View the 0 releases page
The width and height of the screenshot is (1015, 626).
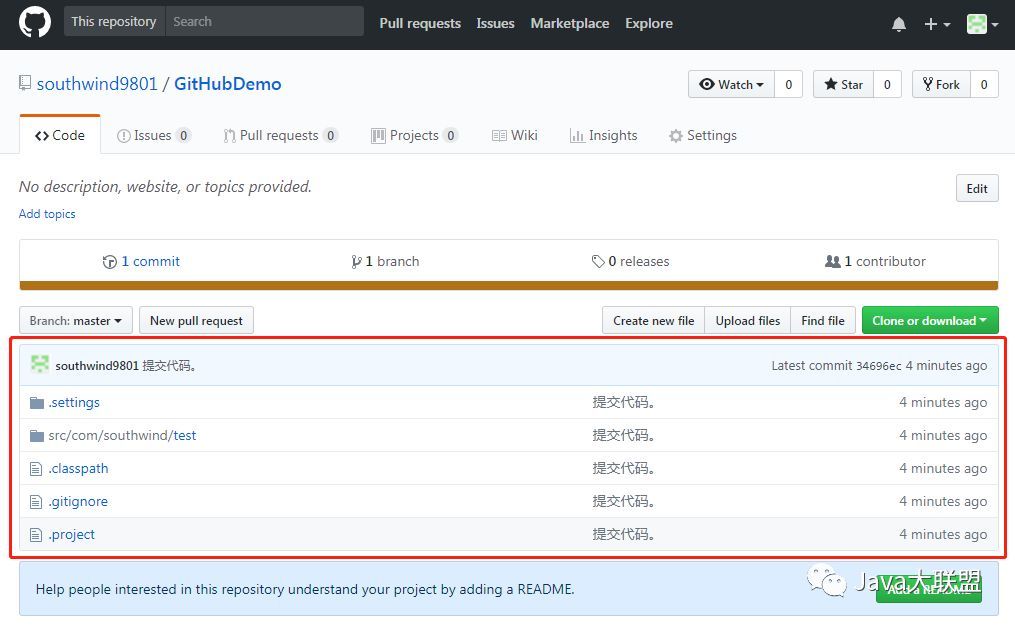[x=630, y=261]
